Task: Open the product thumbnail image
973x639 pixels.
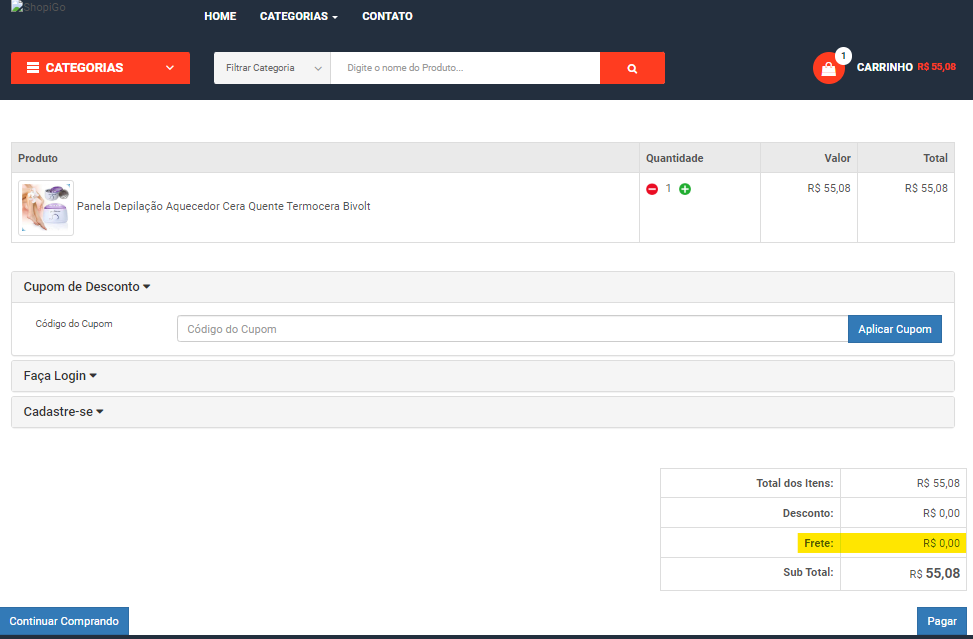Action: pos(46,207)
